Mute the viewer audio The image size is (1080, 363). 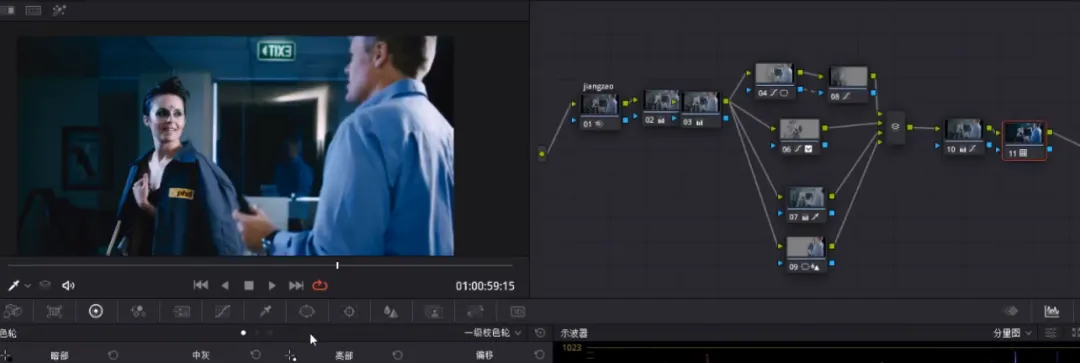(x=68, y=285)
